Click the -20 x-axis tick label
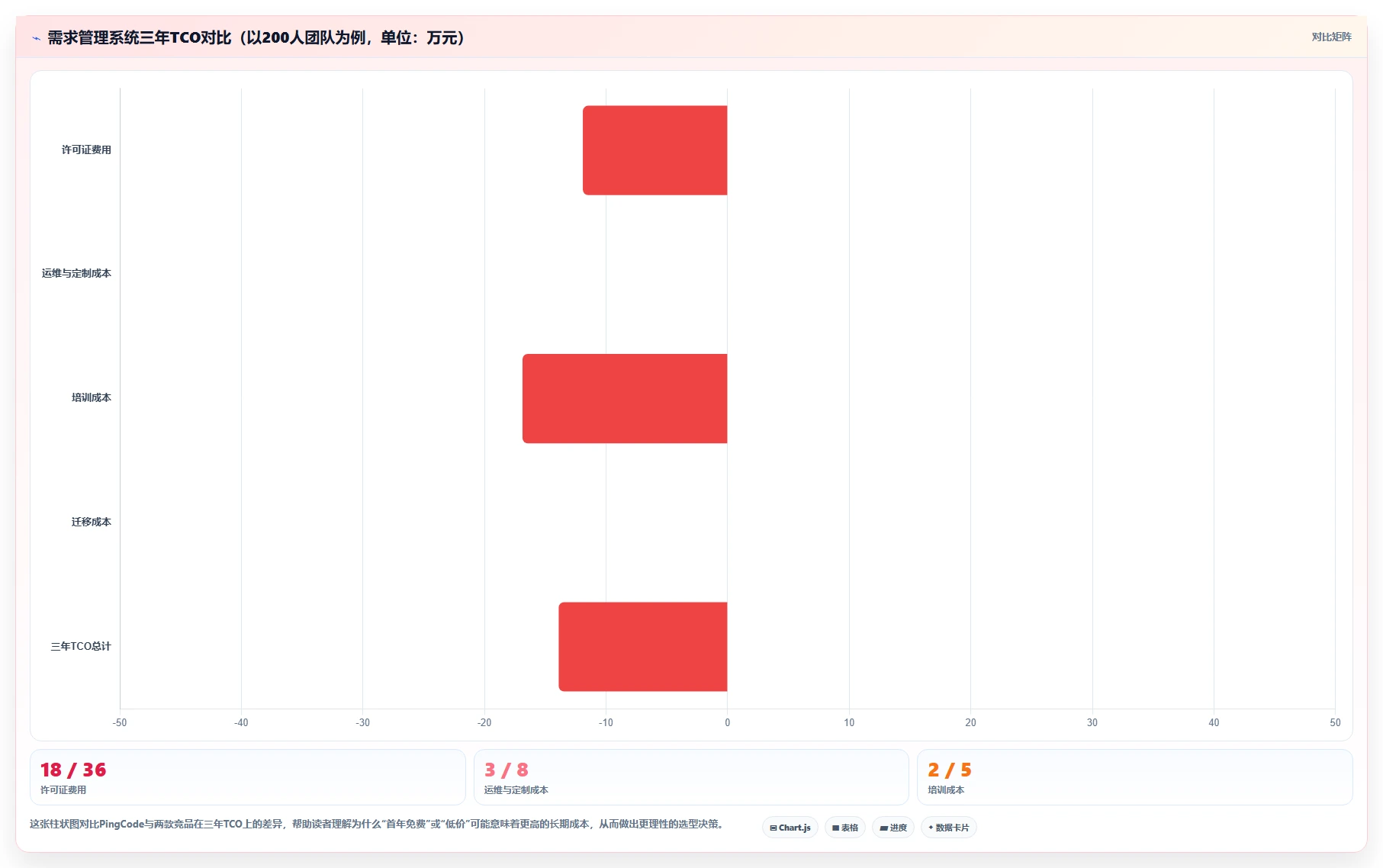1383x868 pixels. click(x=484, y=723)
